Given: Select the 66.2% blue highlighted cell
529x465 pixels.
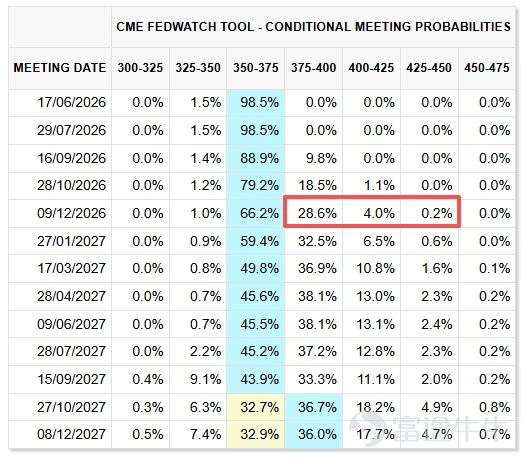Looking at the screenshot, I should tap(256, 213).
